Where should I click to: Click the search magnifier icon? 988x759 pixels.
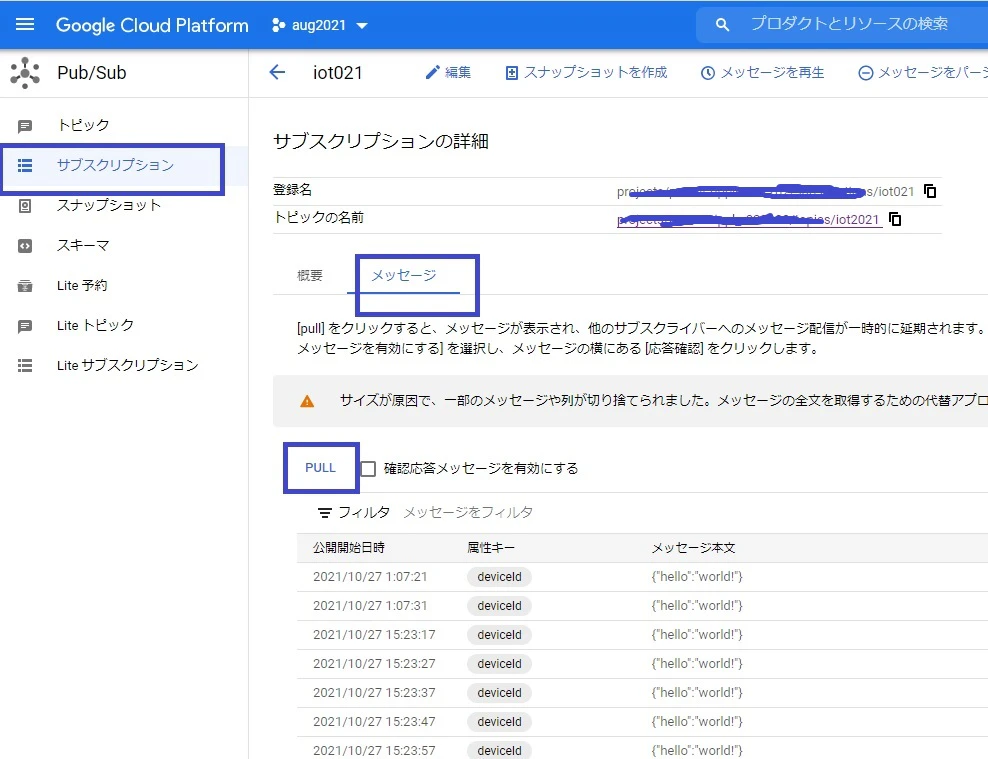click(722, 25)
